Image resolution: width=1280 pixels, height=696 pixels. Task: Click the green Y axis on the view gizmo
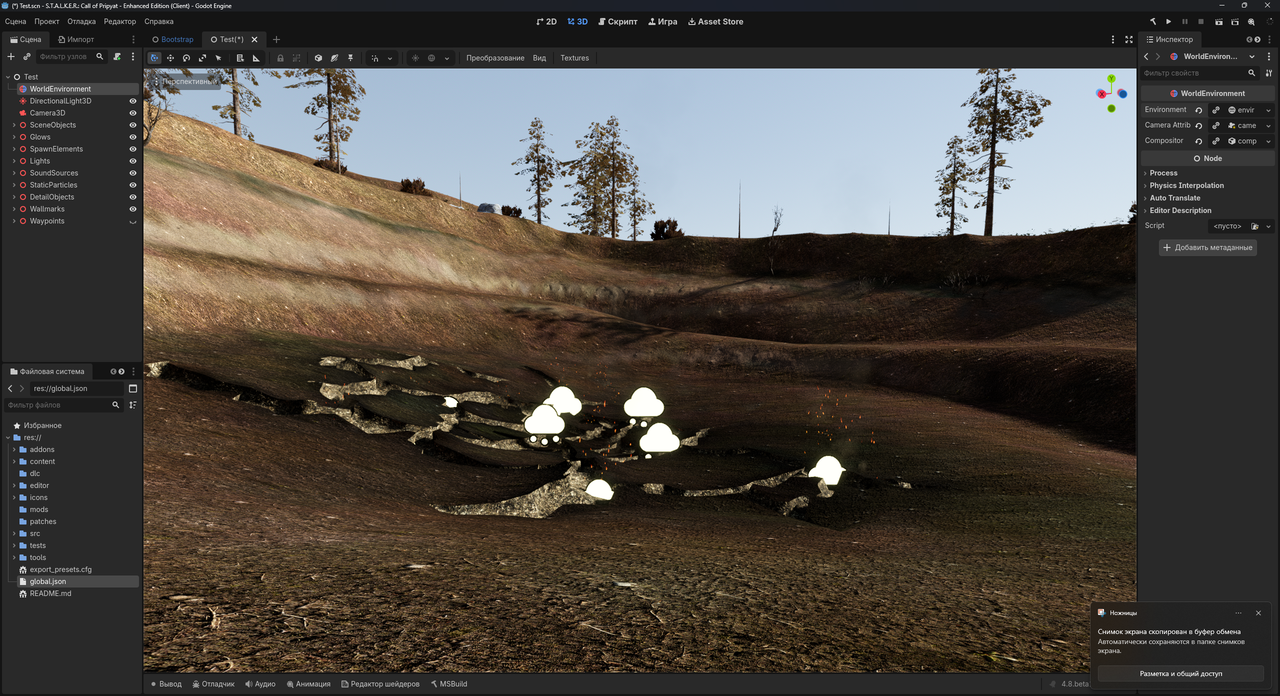[1111, 79]
